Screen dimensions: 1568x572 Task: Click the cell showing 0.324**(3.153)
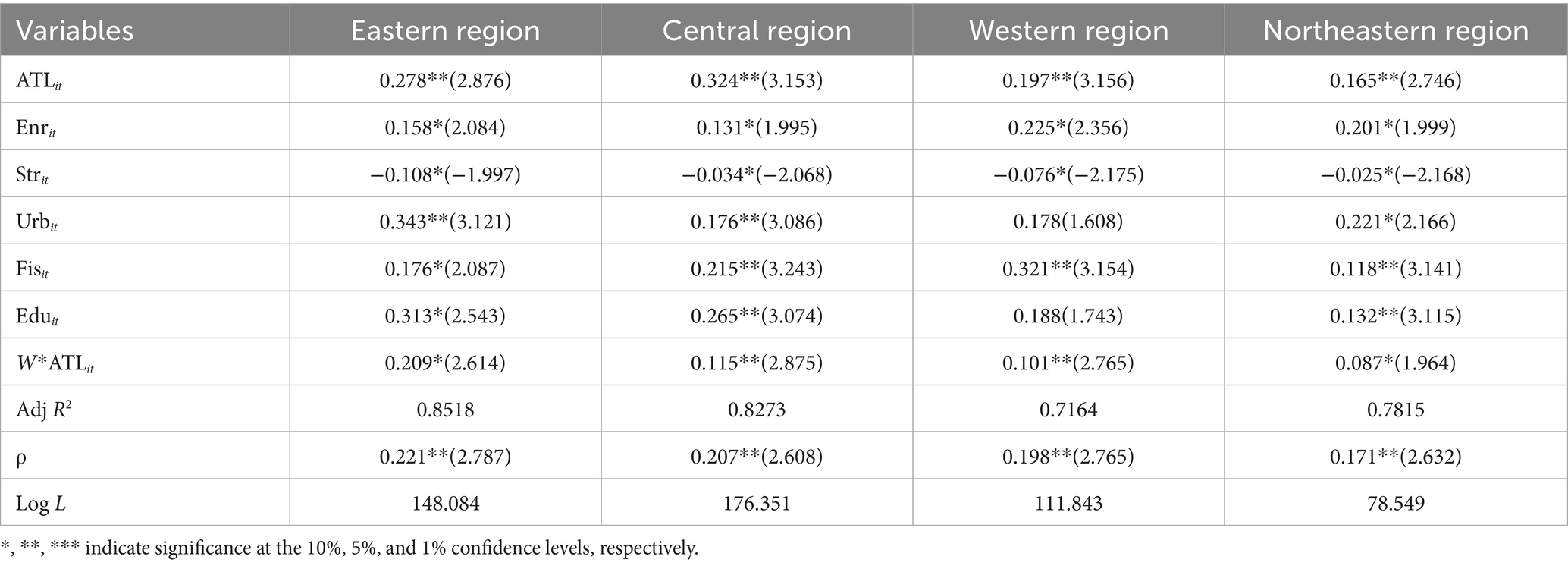pyautogui.click(x=757, y=80)
